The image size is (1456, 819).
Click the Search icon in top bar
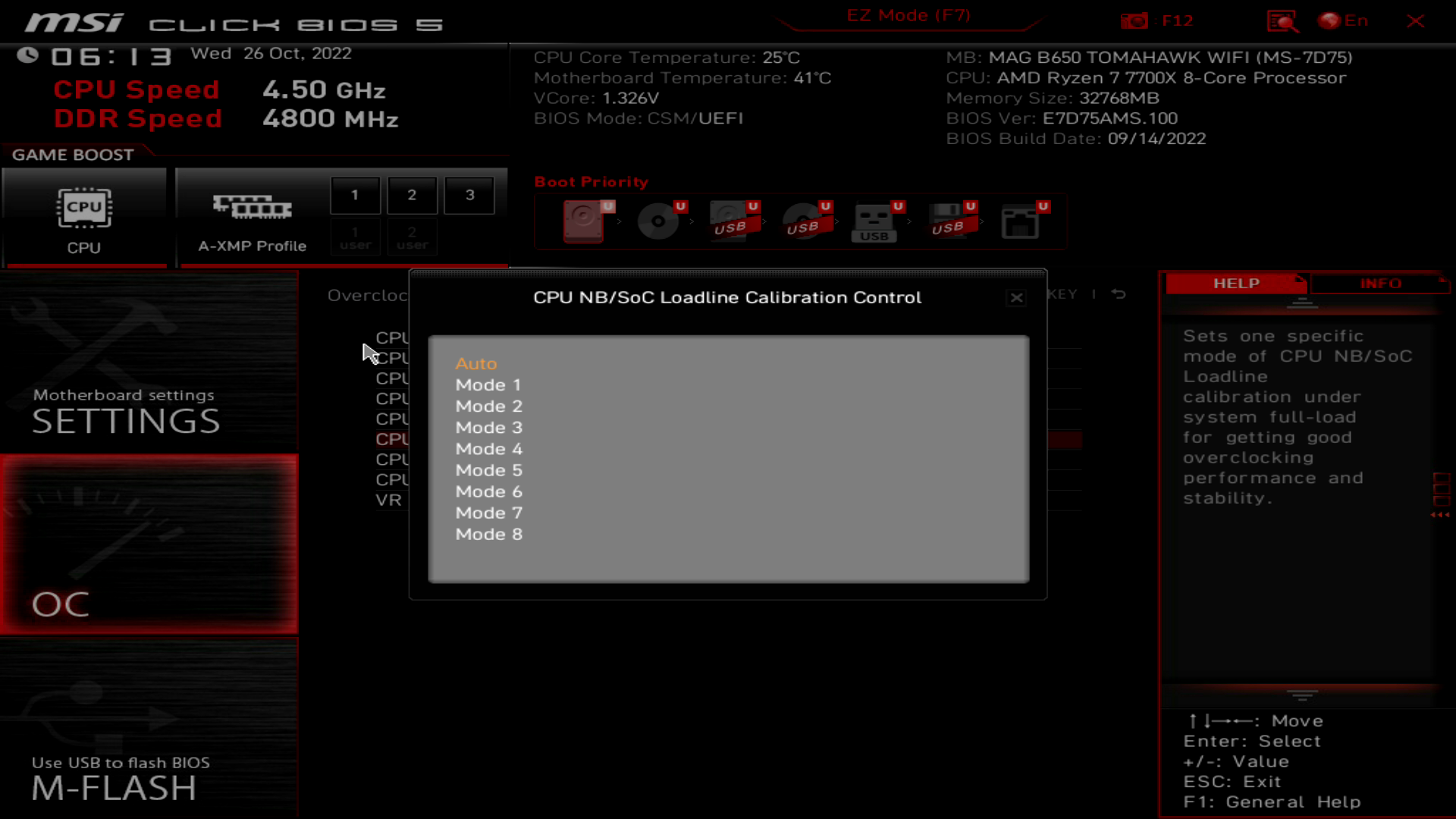(x=1282, y=21)
